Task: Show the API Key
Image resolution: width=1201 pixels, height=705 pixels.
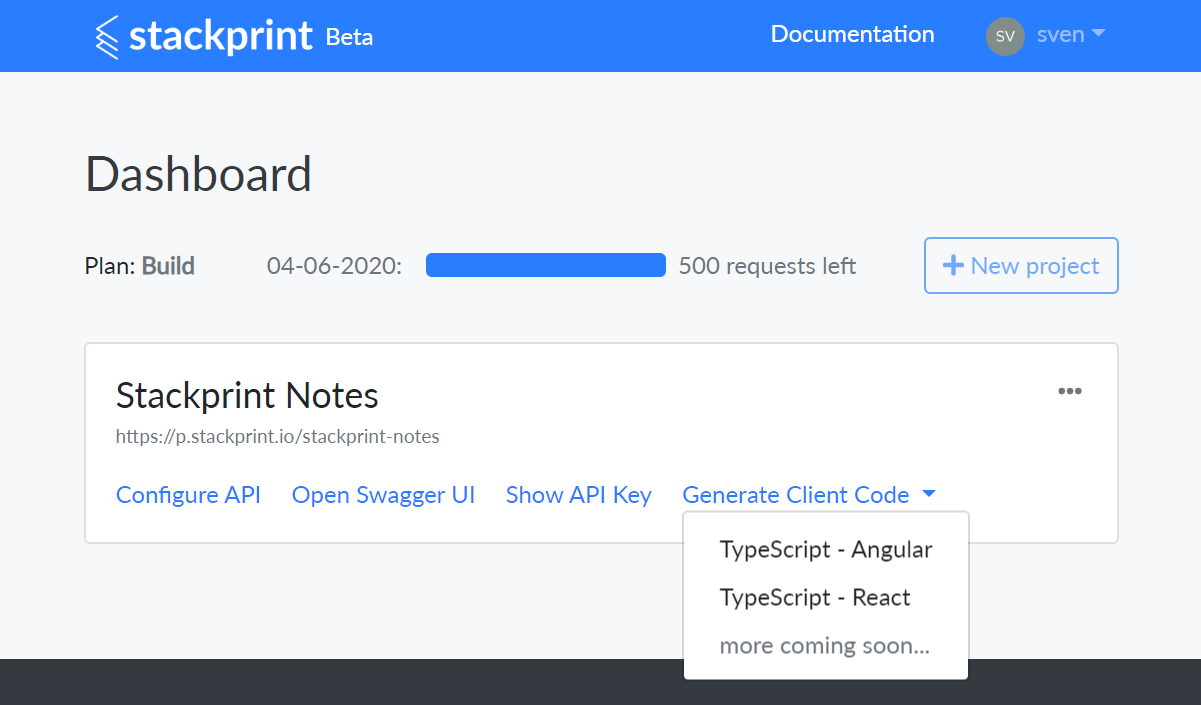Action: tap(578, 495)
